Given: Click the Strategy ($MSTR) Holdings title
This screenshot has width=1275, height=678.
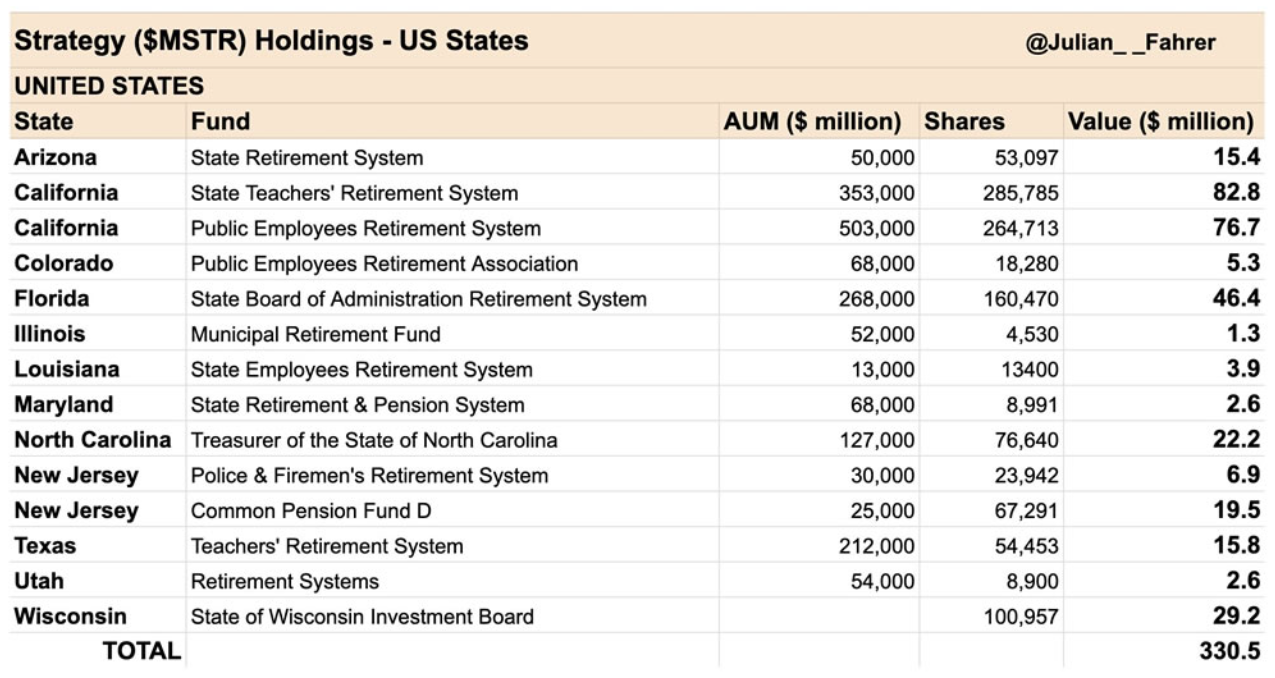Looking at the screenshot, I should (x=271, y=41).
